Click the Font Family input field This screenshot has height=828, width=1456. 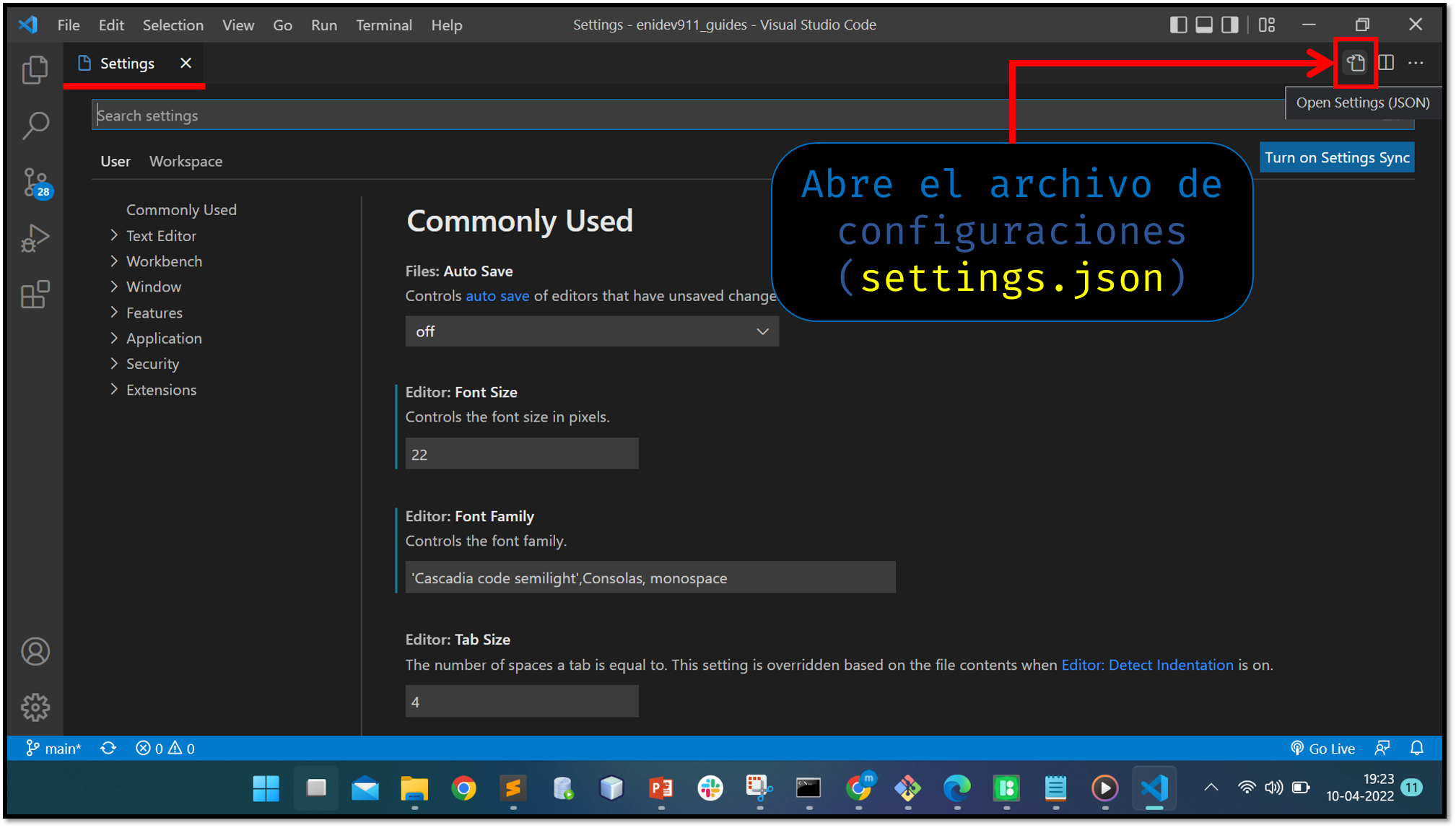[x=650, y=578]
